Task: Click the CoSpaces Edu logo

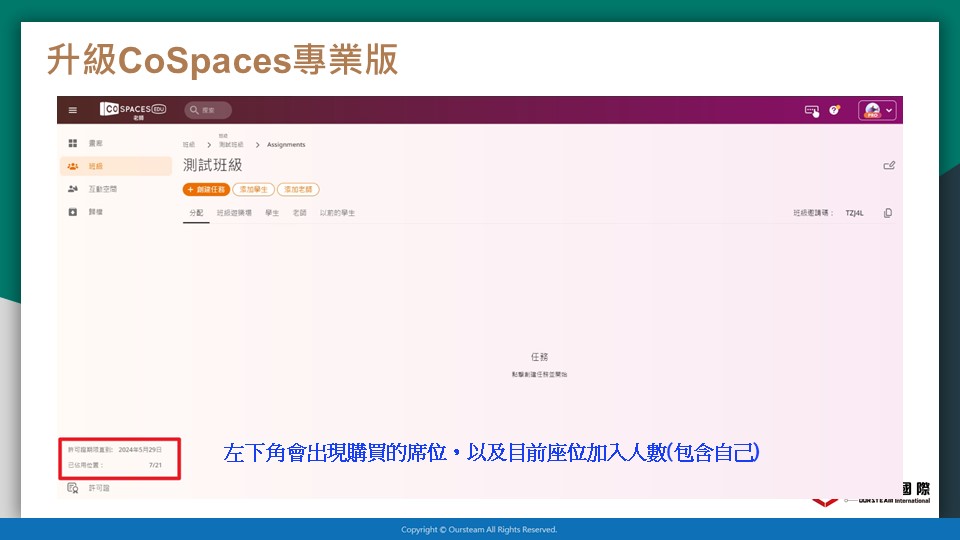Action: [133, 110]
